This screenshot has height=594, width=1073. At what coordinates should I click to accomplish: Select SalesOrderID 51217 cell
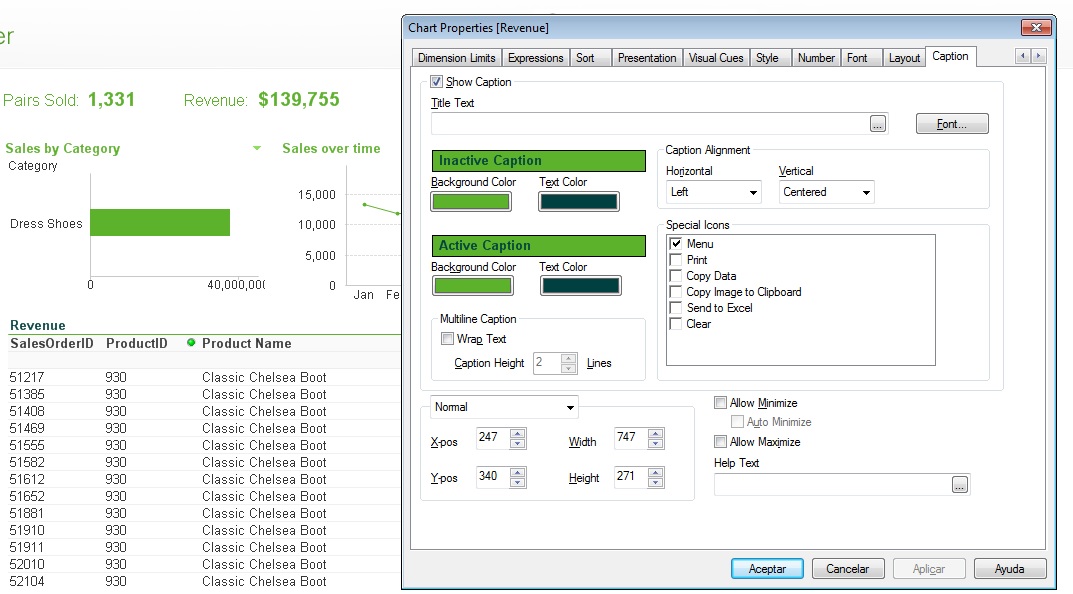[27, 377]
